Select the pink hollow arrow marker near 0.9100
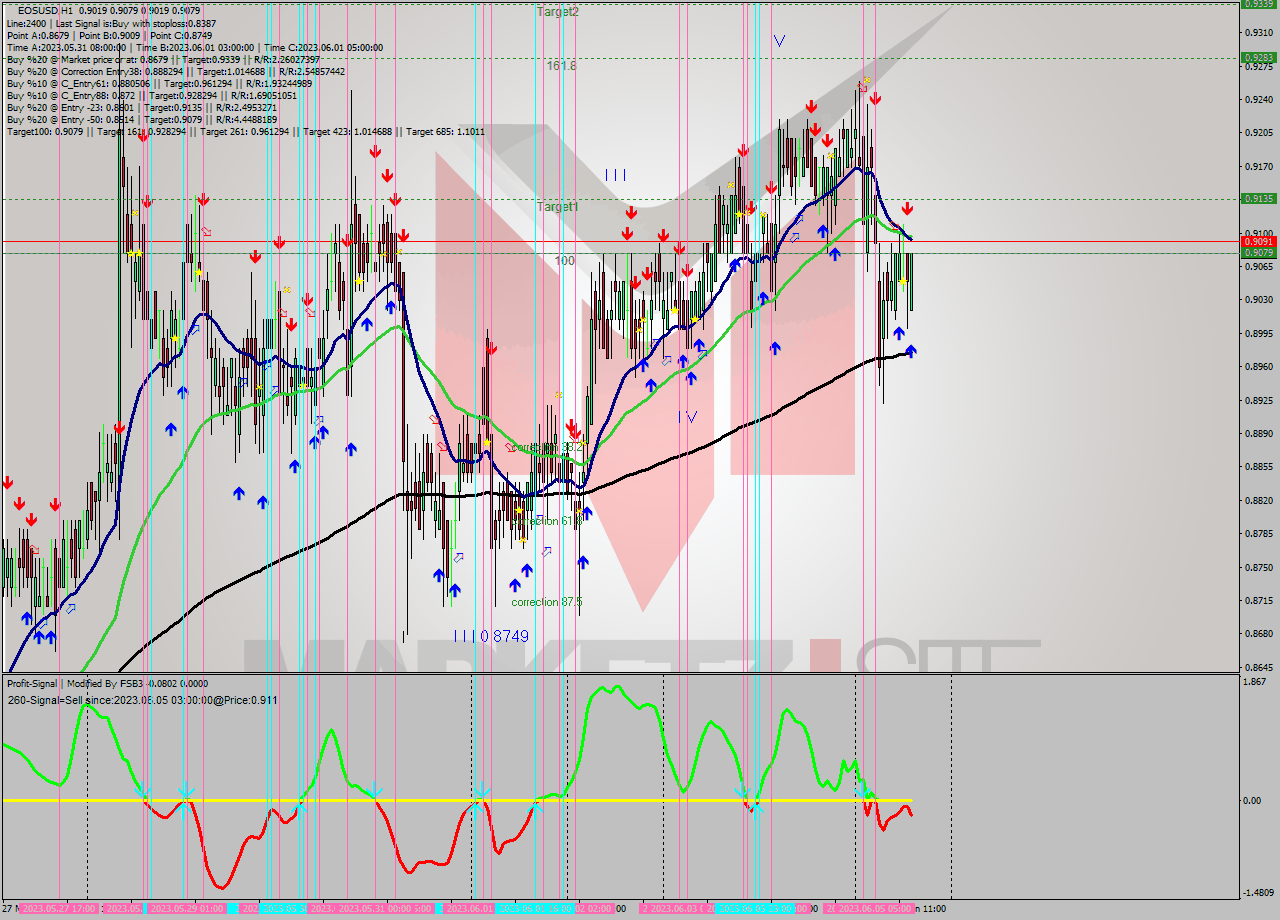The image size is (1280, 920). pos(208,230)
